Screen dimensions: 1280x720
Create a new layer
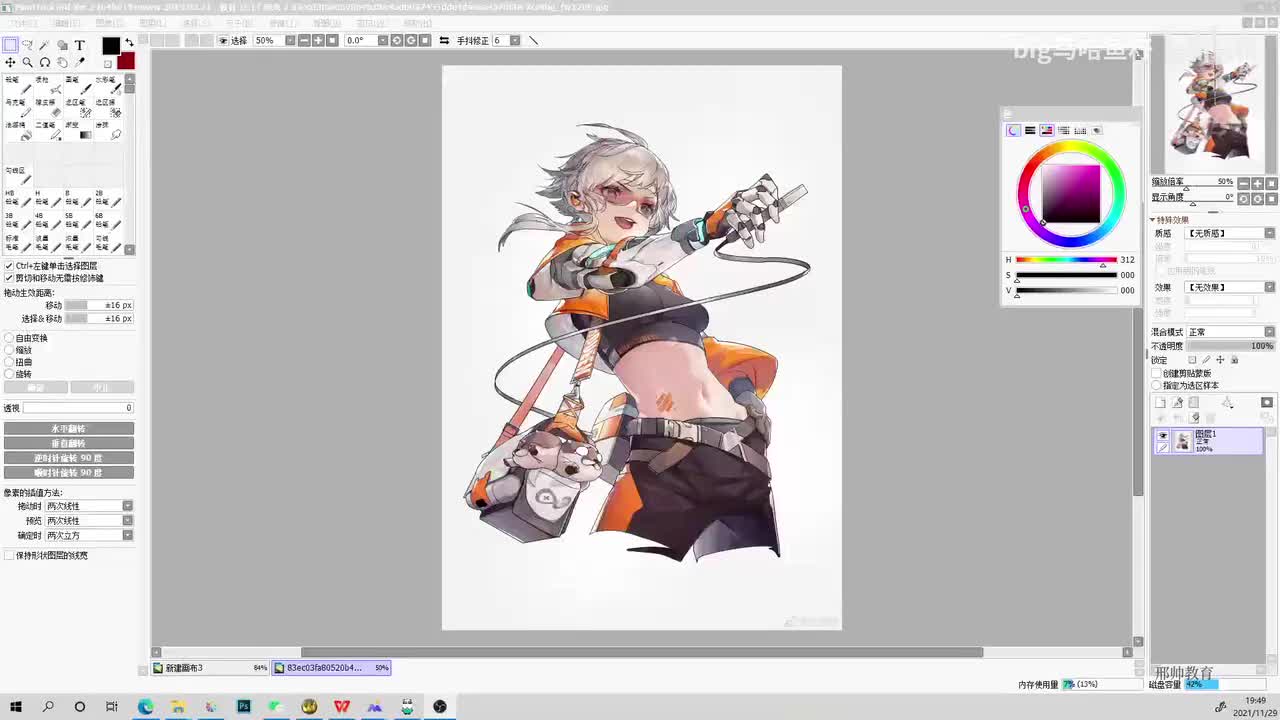tap(1161, 402)
